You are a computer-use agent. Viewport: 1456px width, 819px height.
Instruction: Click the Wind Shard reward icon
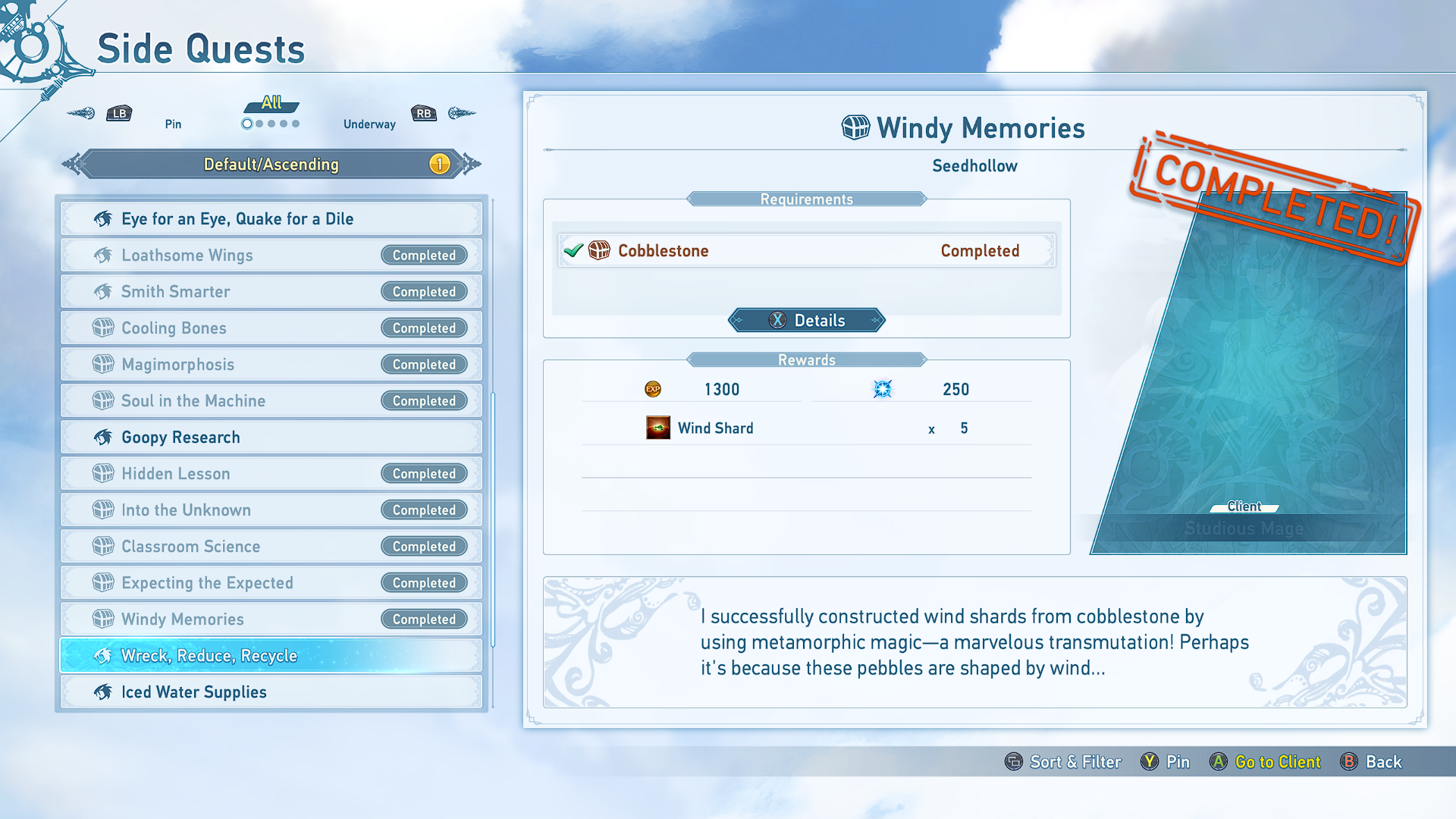[x=657, y=428]
